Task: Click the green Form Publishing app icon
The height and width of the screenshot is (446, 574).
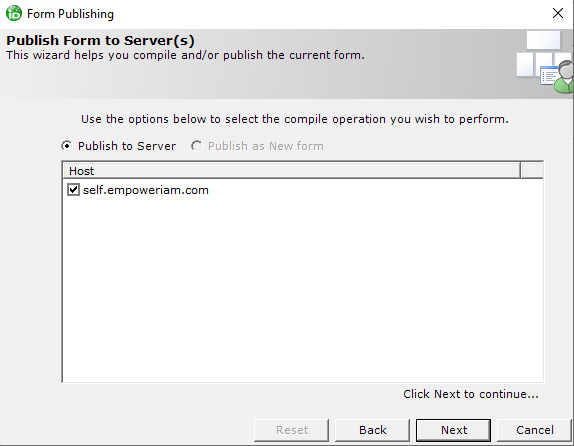Action: 14,14
